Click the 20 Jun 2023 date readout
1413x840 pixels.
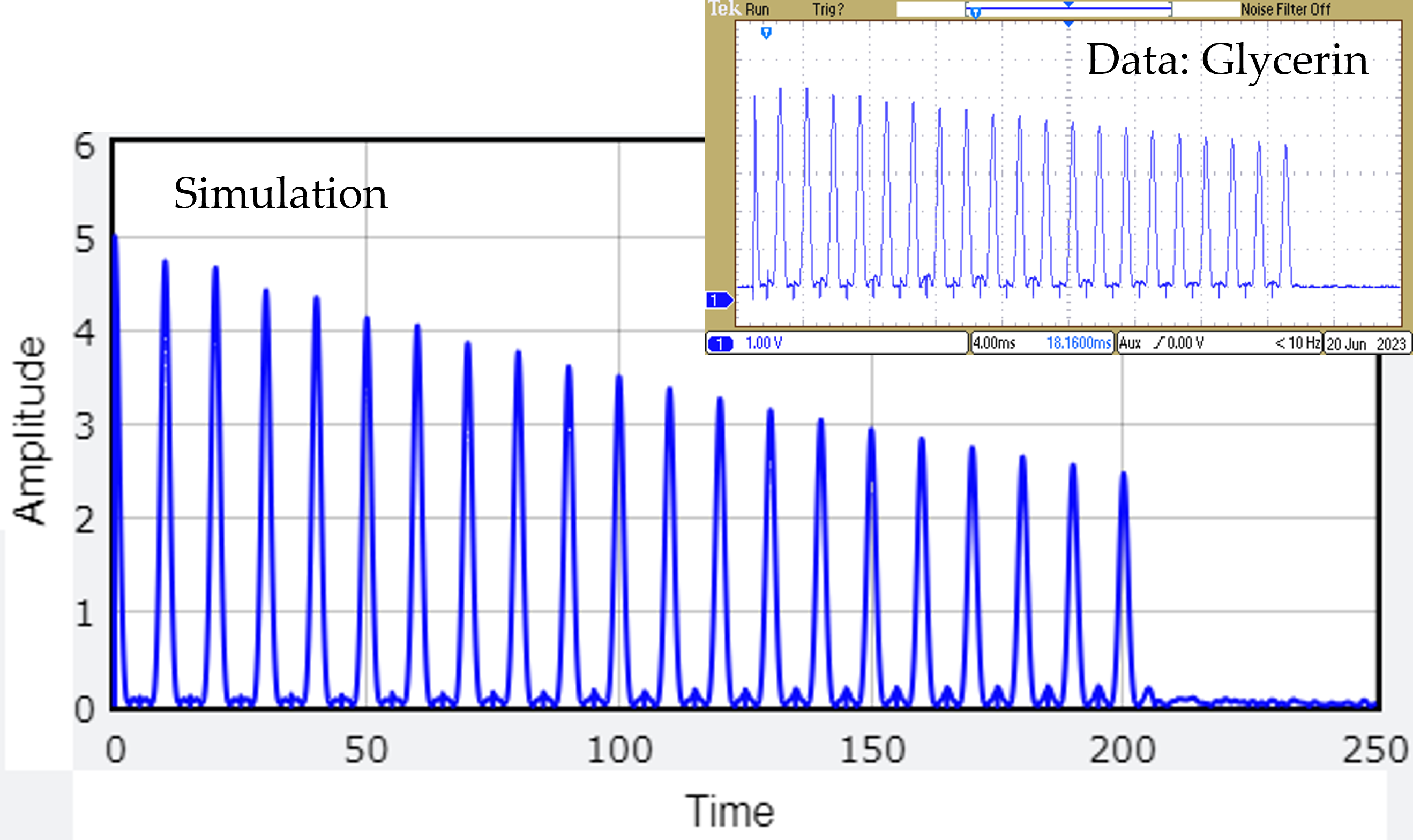click(x=1366, y=344)
